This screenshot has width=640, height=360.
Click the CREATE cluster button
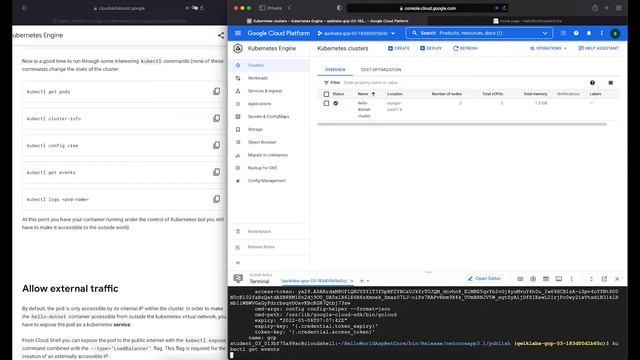point(399,48)
